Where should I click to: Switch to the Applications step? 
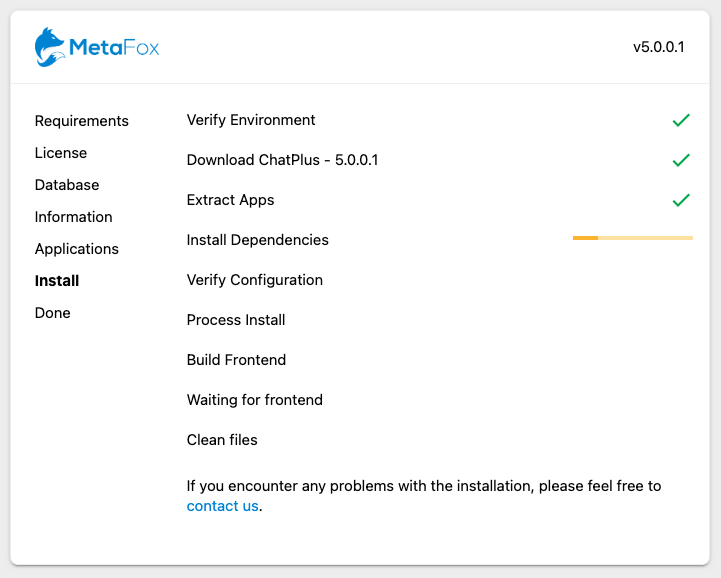77,249
